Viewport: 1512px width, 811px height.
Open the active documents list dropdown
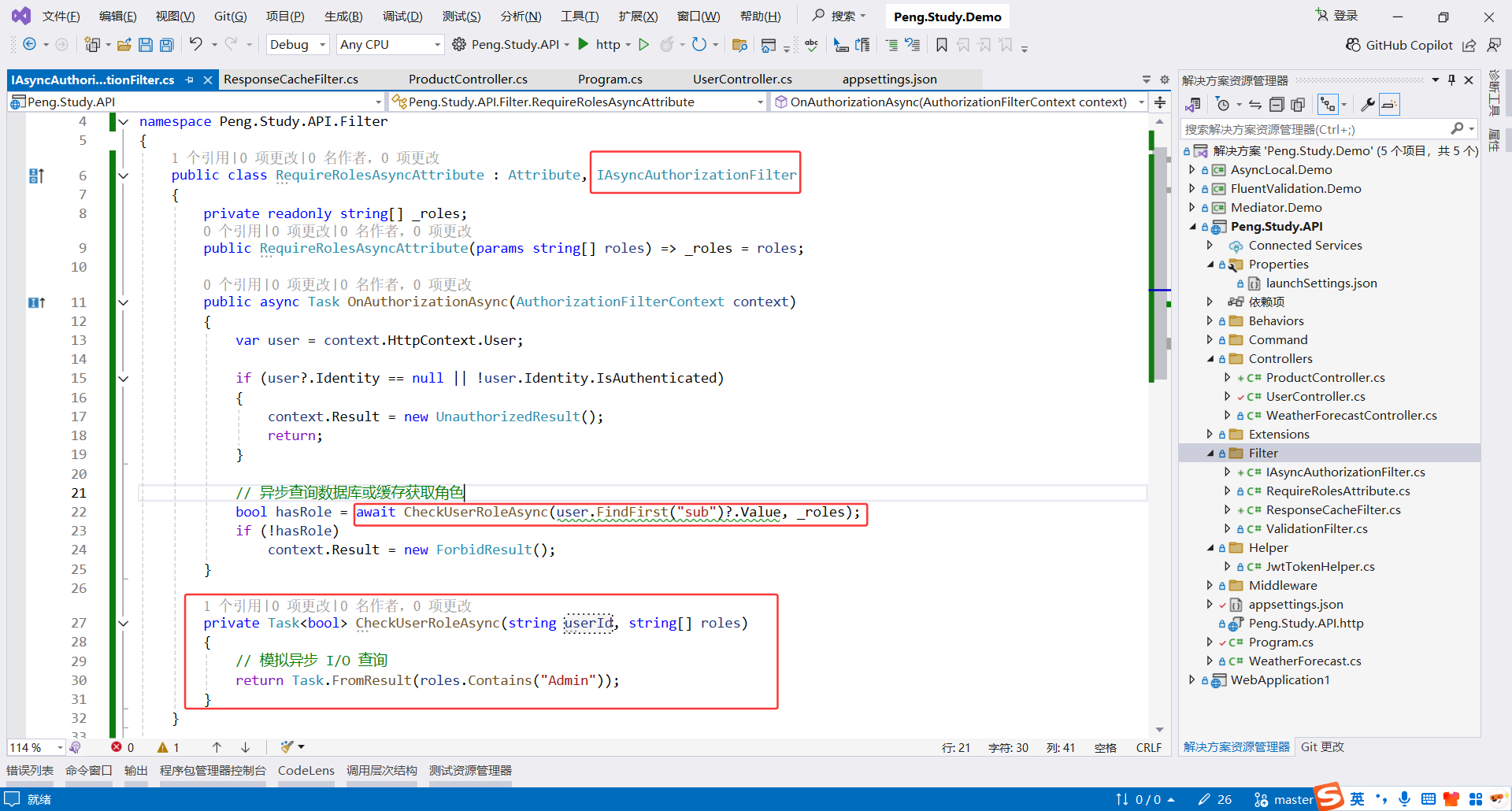1147,80
